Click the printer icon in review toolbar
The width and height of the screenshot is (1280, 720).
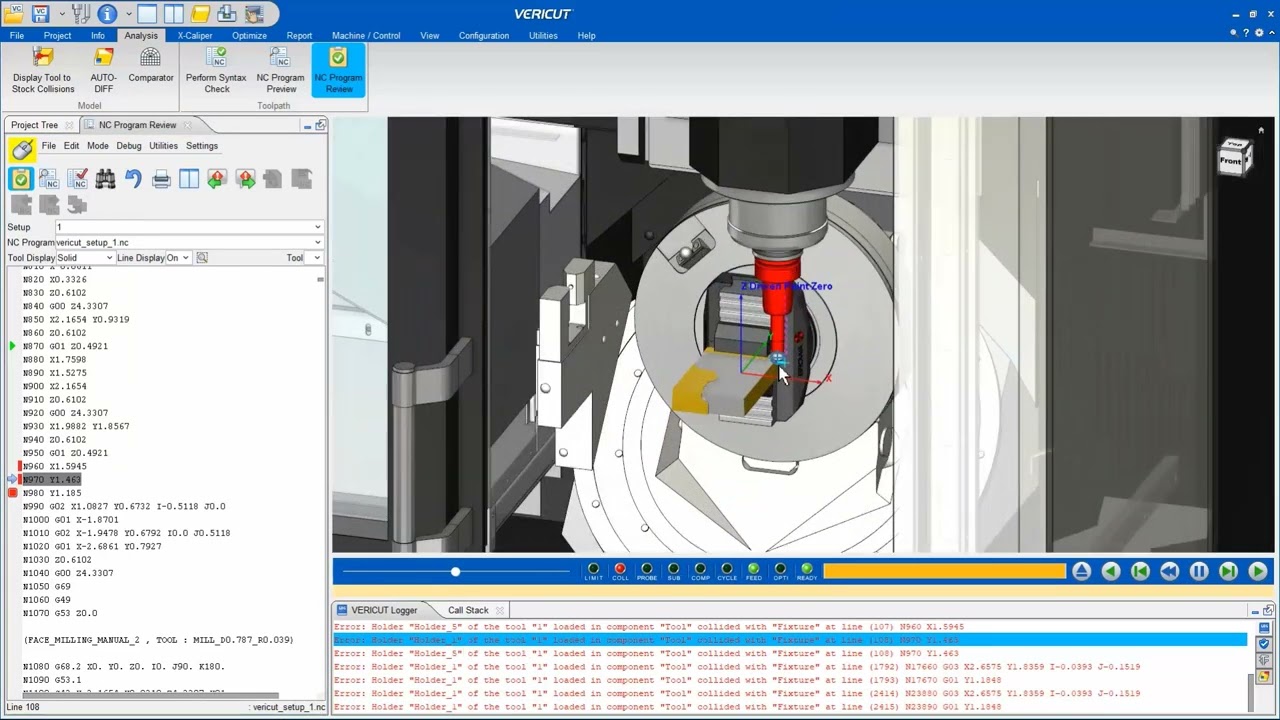tap(161, 179)
